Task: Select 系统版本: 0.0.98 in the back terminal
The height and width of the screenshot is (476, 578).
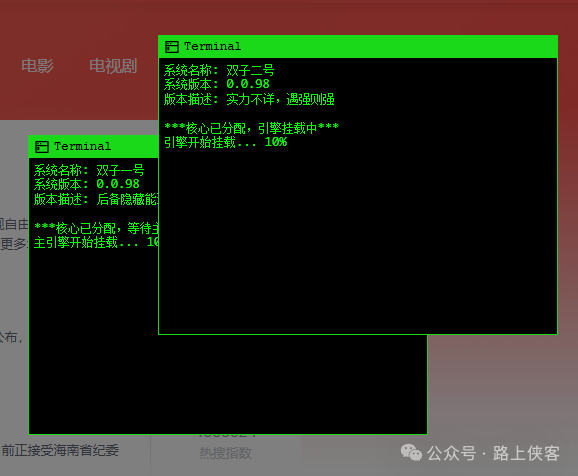Action: [87, 184]
